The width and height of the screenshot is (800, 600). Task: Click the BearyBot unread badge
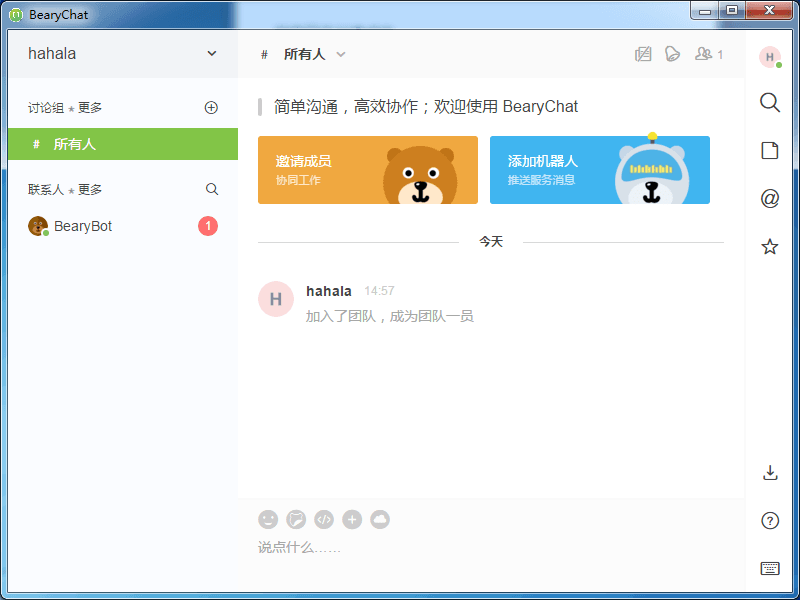(x=208, y=226)
